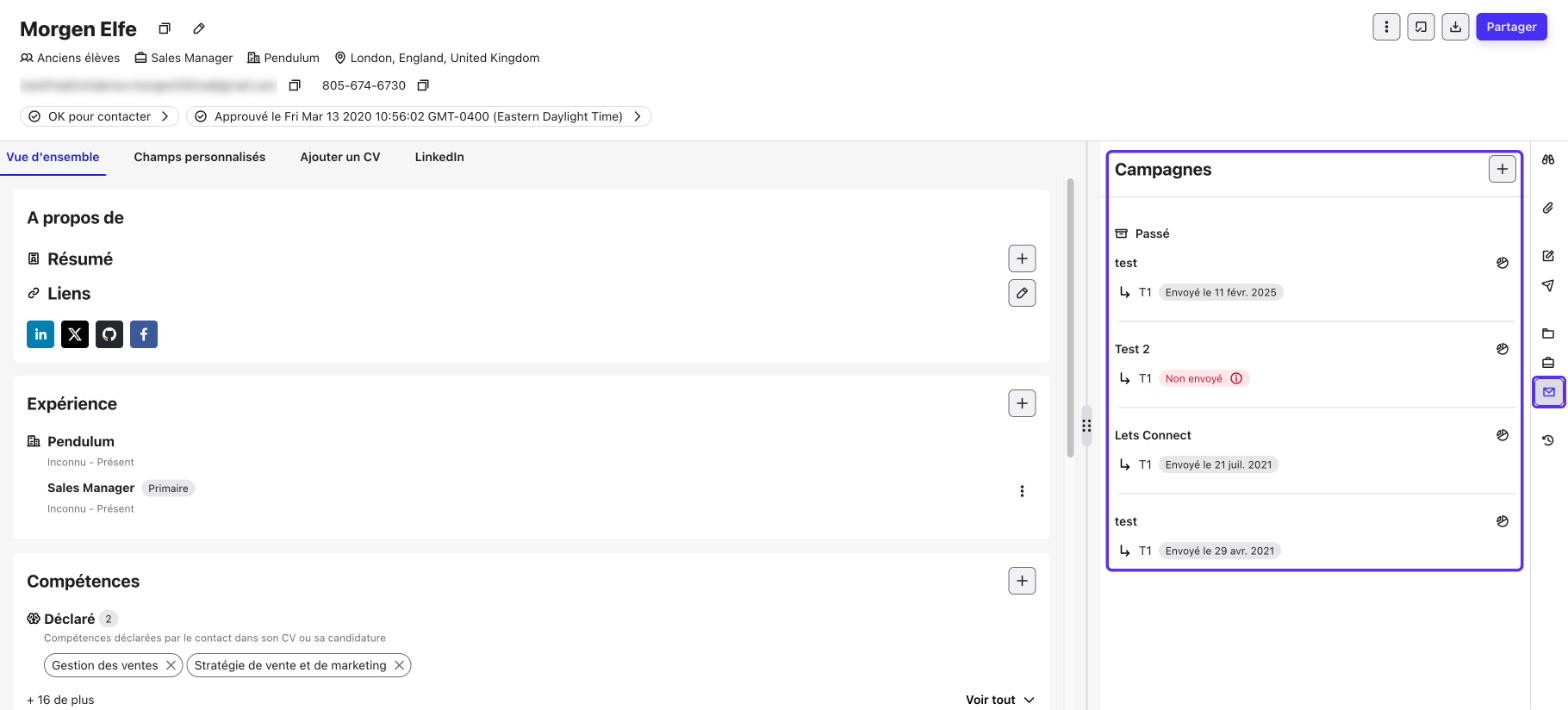Viewport: 1568px width, 710px height.
Task: Open the Facebook link icon
Action: point(143,334)
